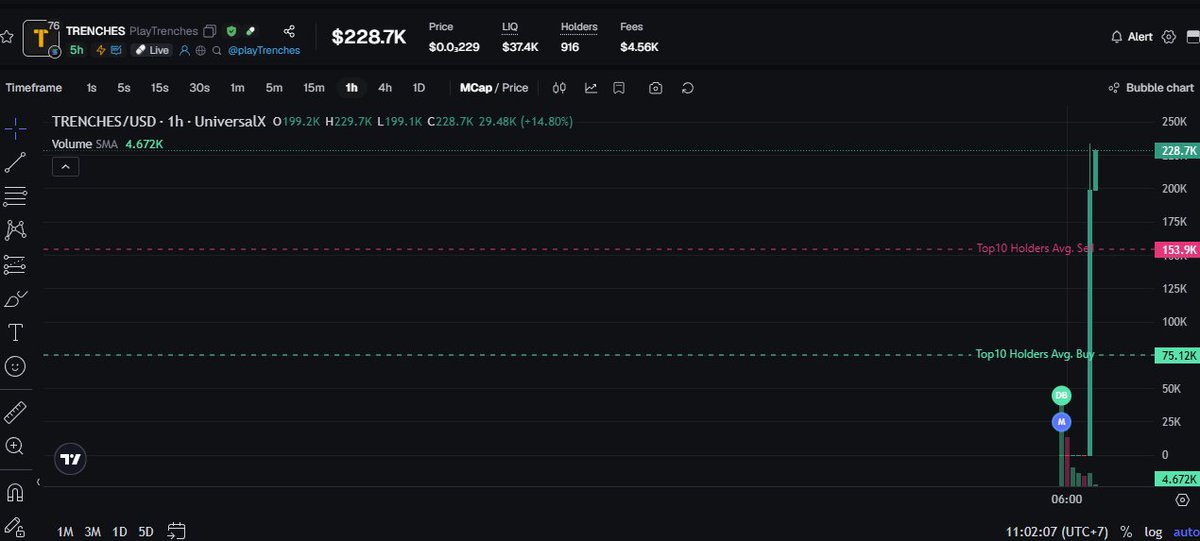The image size is (1200, 541).
Task: Select the zoom-in magnifier tool
Action: pyautogui.click(x=15, y=446)
